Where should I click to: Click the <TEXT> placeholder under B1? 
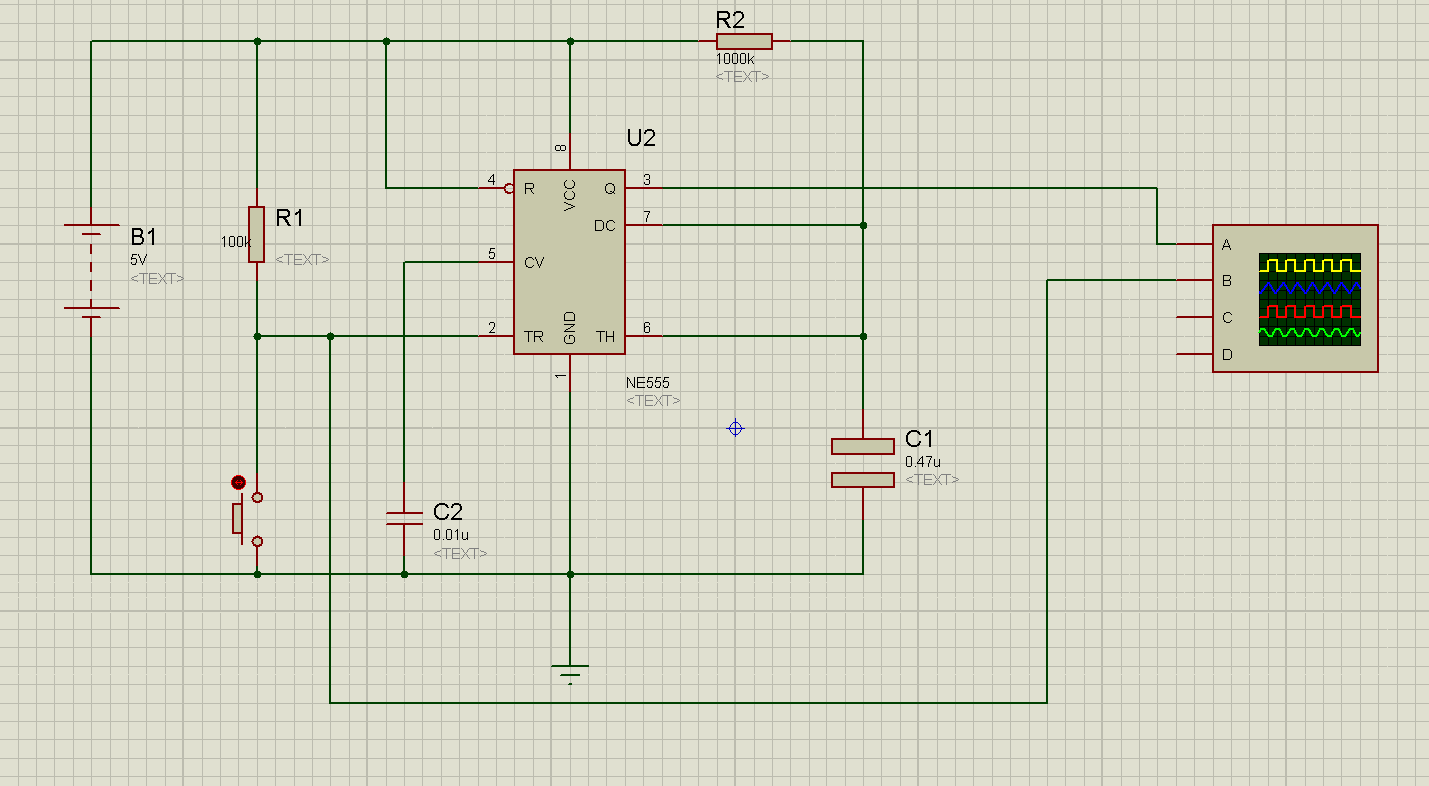point(157,278)
